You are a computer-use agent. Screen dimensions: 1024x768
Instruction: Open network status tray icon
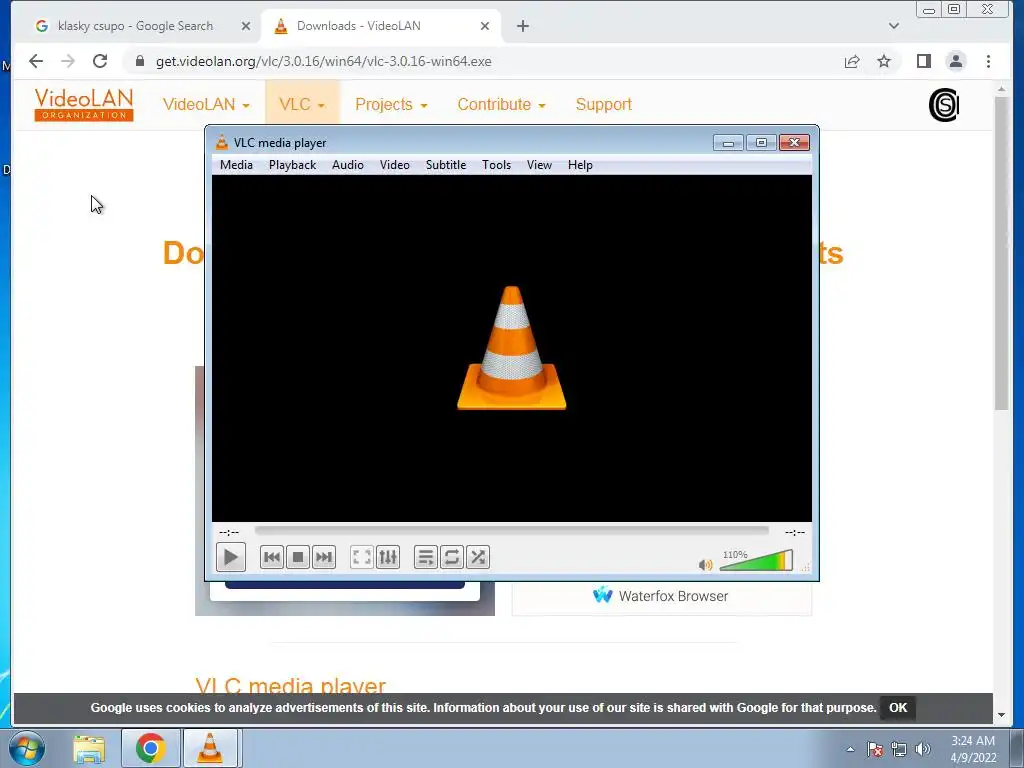pyautogui.click(x=899, y=749)
